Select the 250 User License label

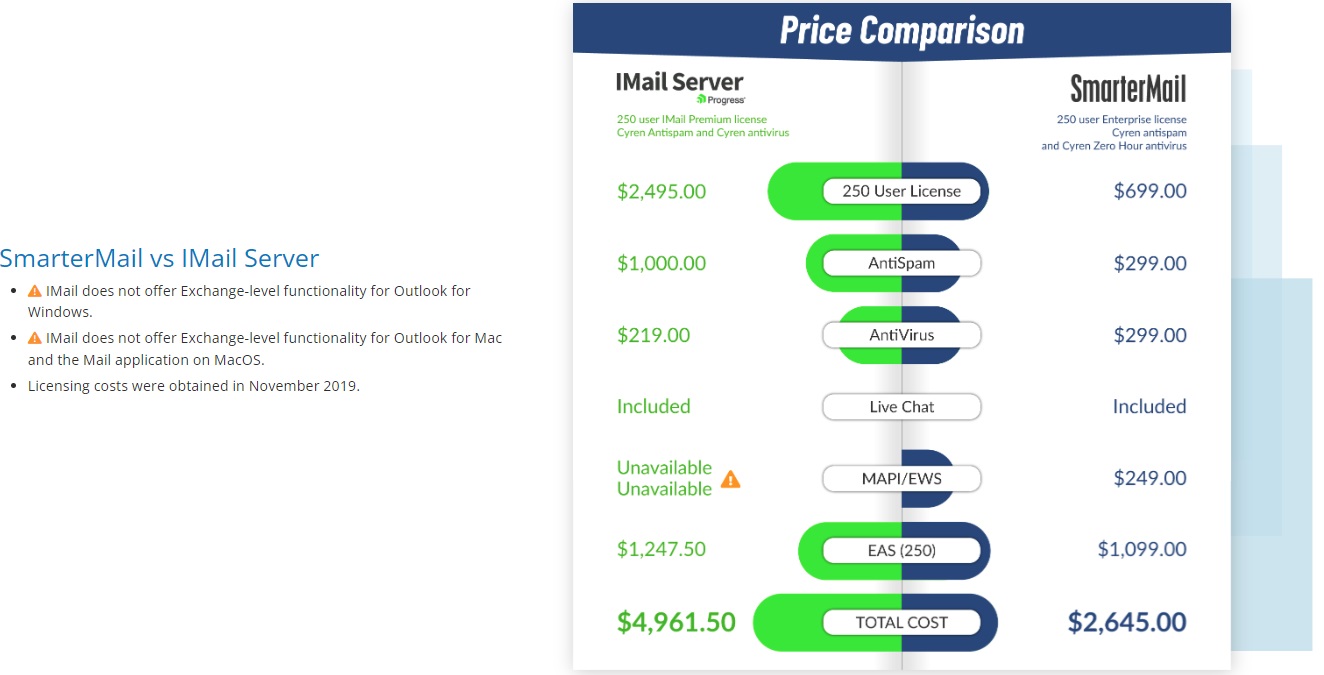click(902, 191)
